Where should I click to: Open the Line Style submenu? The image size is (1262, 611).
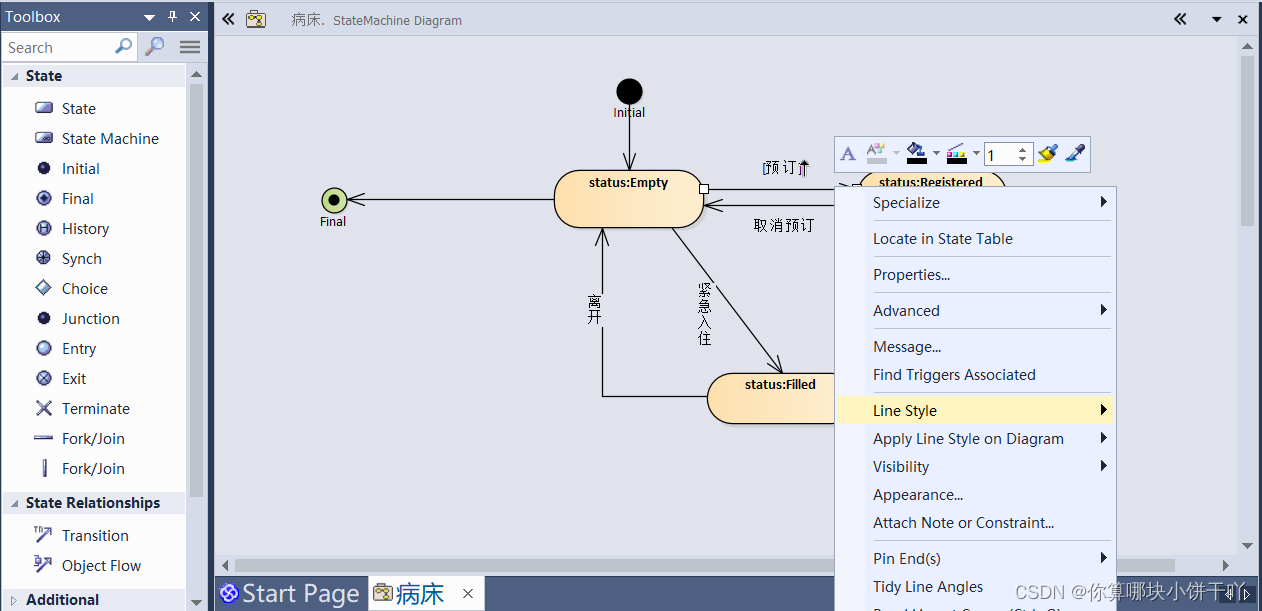coord(976,410)
